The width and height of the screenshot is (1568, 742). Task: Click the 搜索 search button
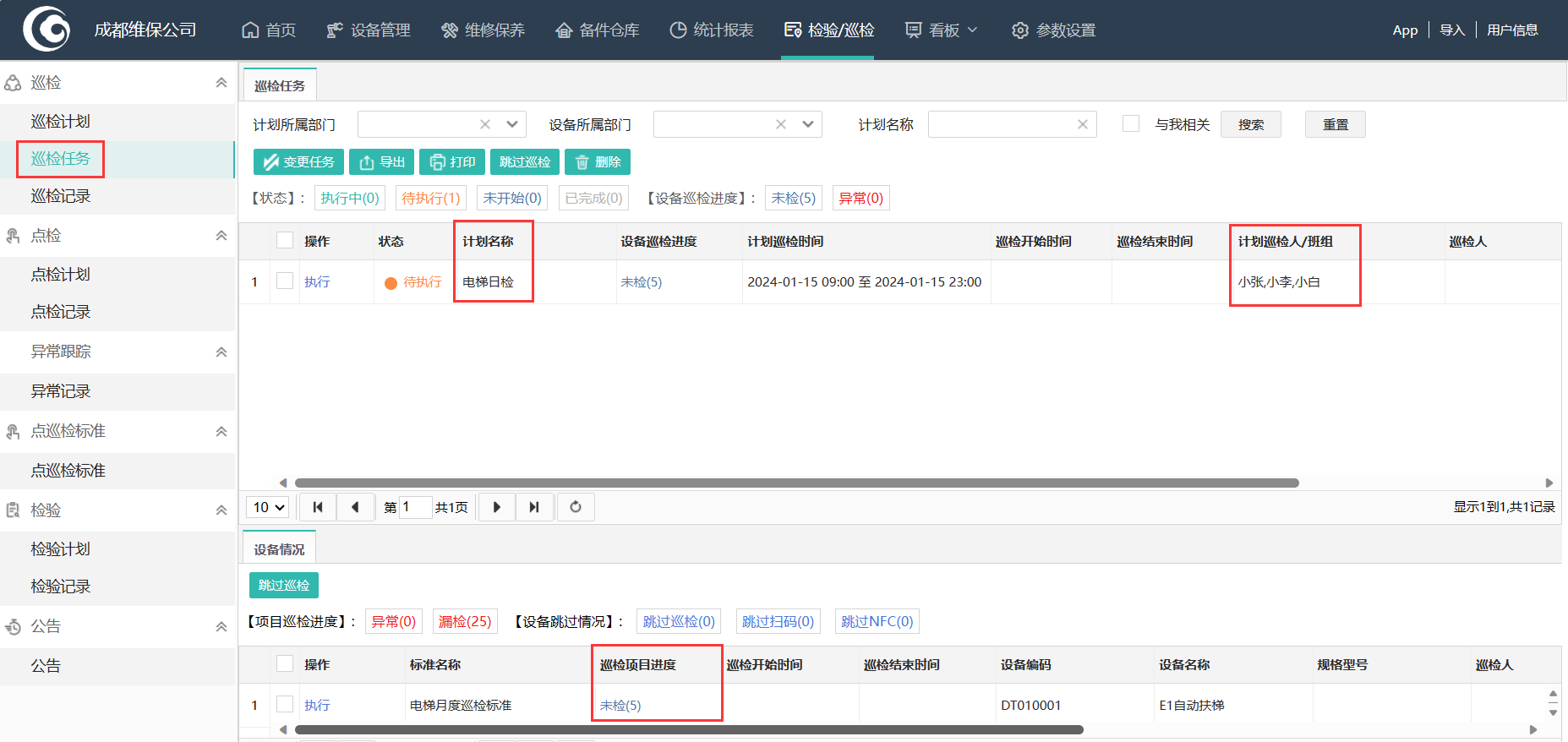(1251, 124)
